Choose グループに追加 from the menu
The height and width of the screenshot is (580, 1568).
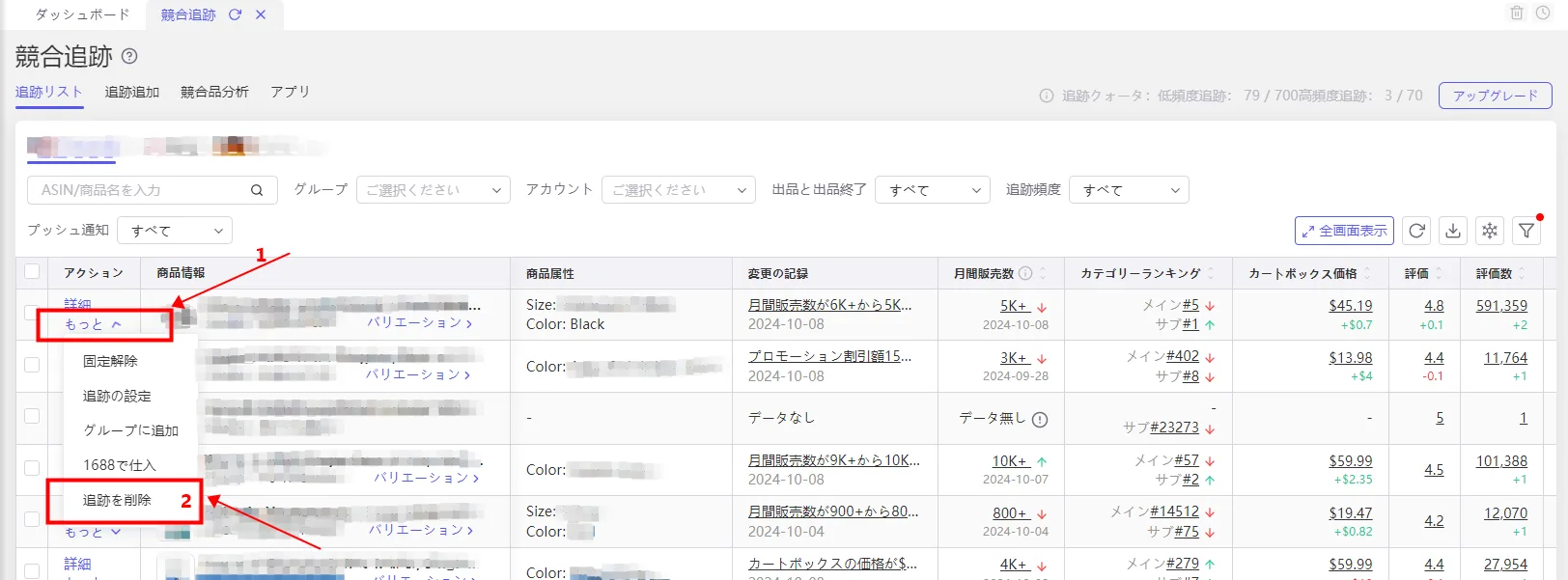click(x=130, y=430)
